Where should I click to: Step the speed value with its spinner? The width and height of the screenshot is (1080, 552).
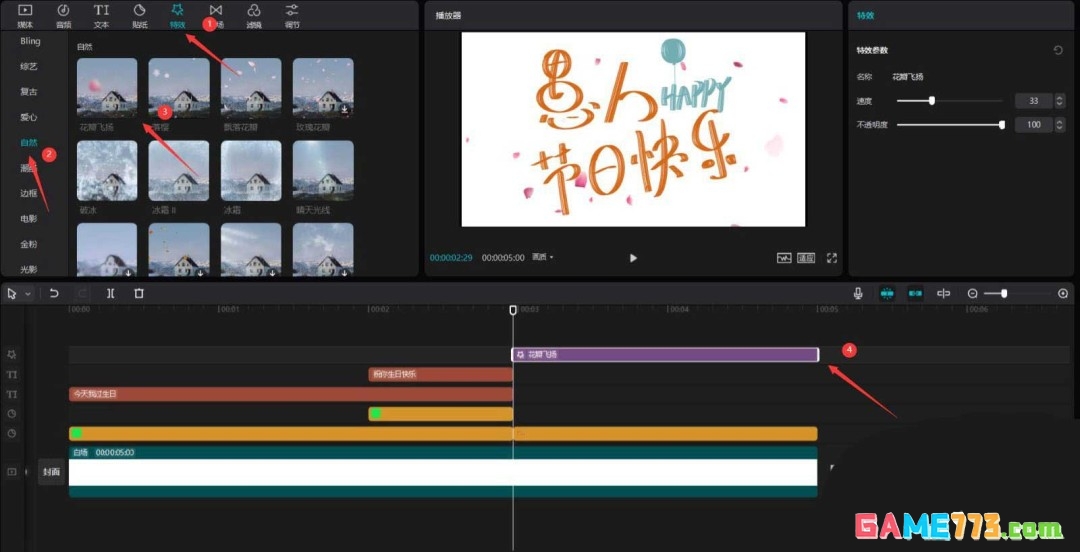1059,101
